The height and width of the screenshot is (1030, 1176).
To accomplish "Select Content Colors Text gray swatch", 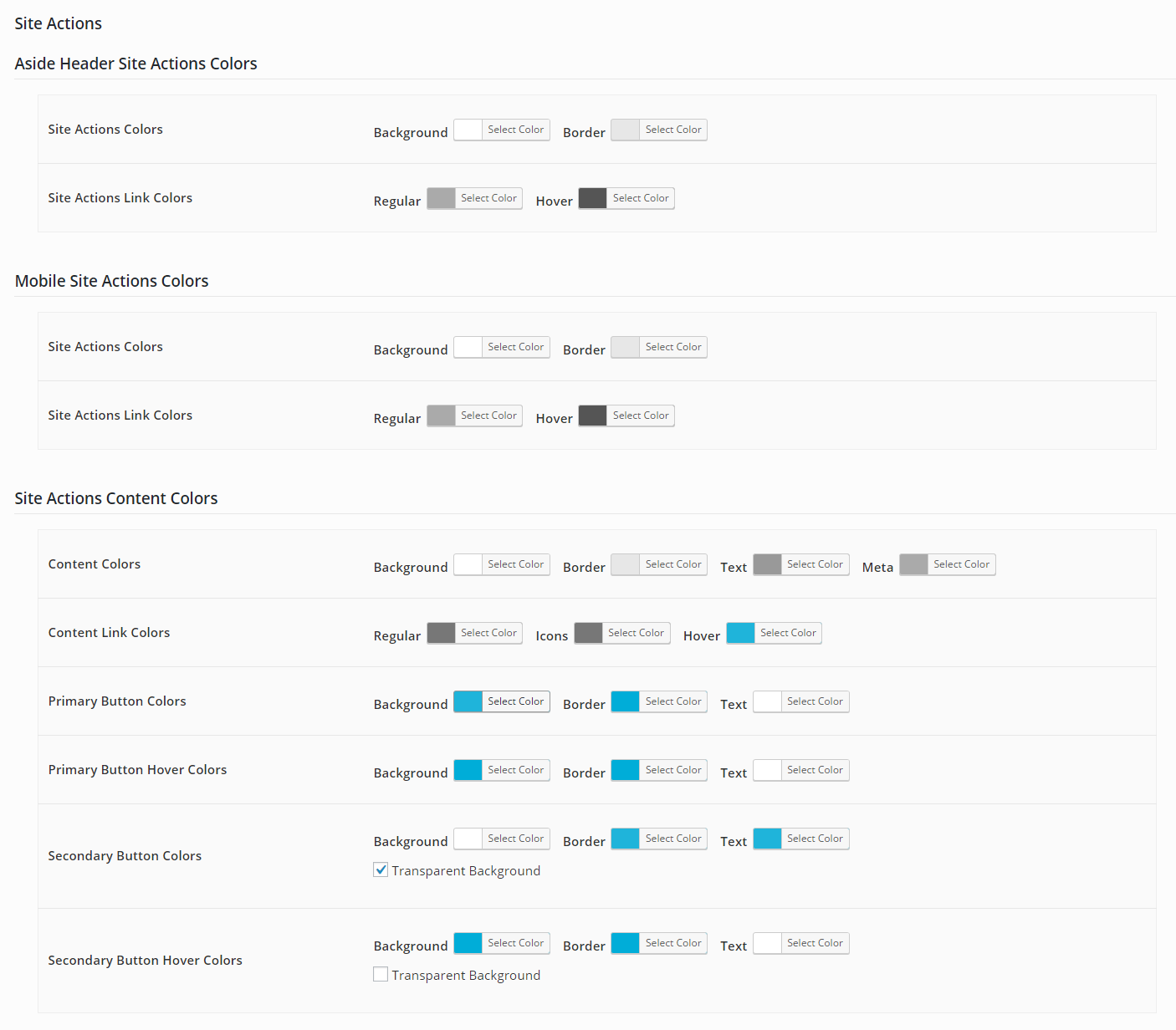I will coord(767,564).
